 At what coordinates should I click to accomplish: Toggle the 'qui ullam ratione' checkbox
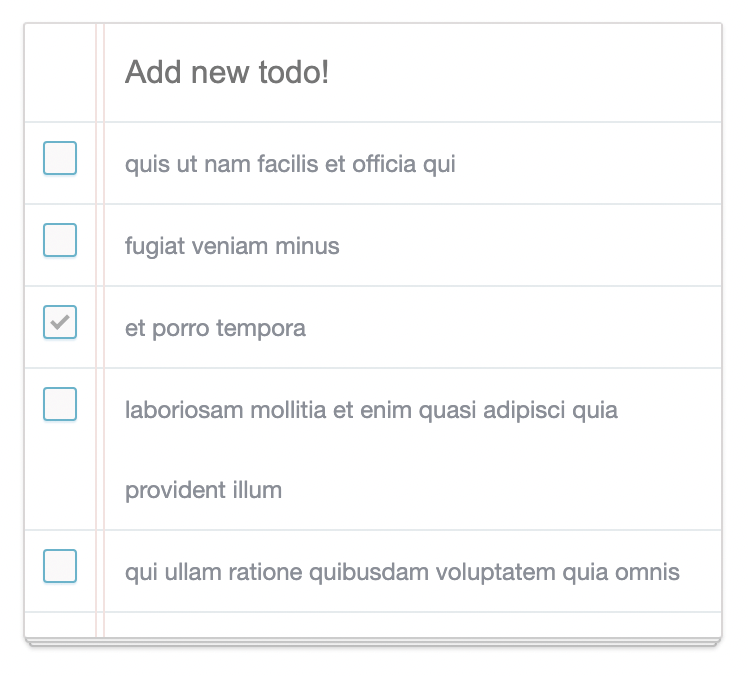[60, 566]
